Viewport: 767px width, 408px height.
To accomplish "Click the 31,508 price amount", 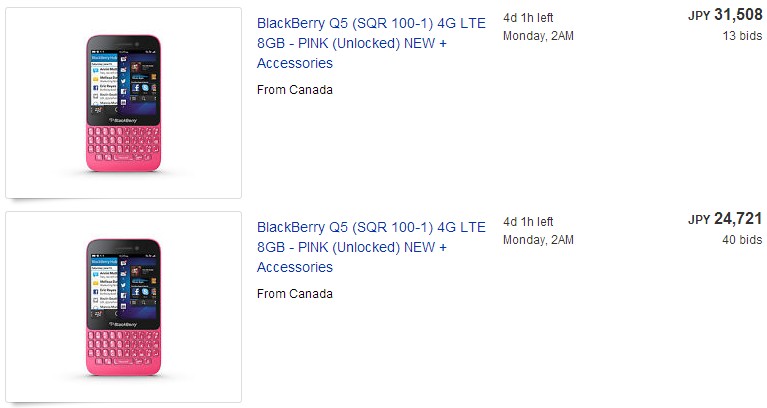I will coord(737,15).
